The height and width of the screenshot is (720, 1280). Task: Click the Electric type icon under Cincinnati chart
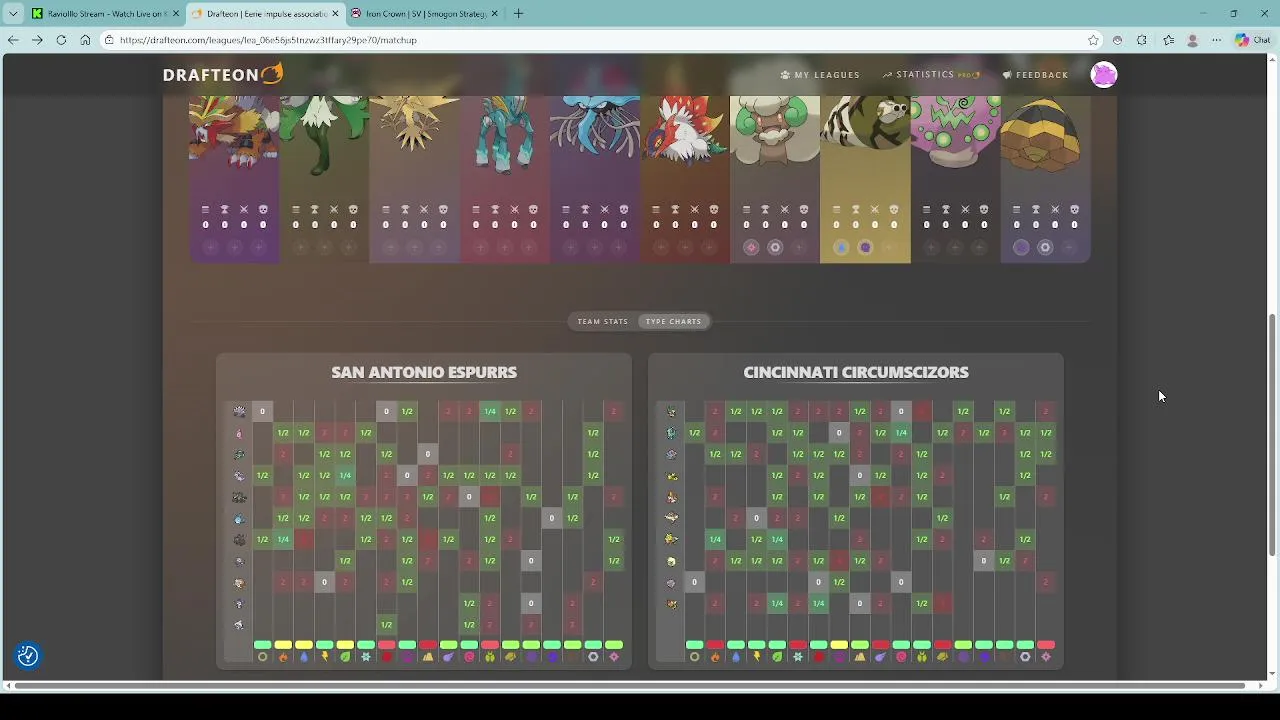756,657
